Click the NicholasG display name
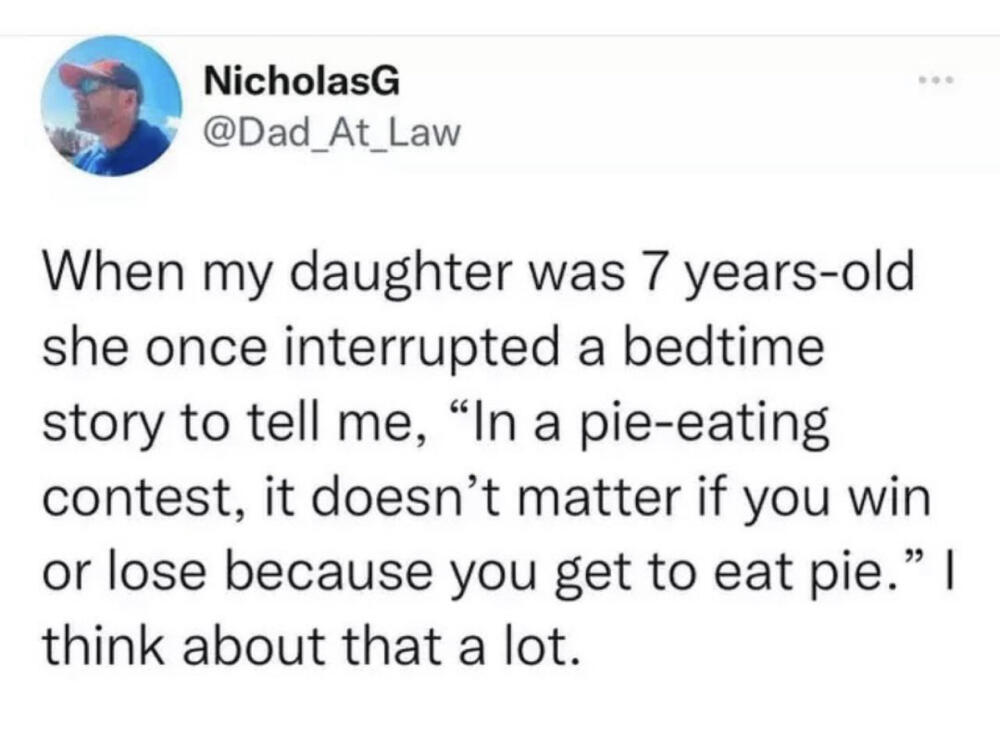Screen dimensions: 1000x752 (x=302, y=81)
